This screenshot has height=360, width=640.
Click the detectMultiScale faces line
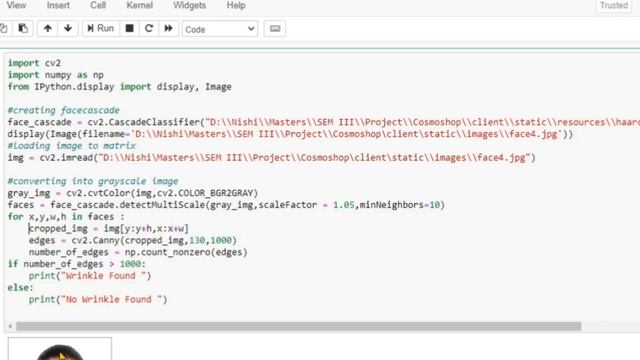226,204
